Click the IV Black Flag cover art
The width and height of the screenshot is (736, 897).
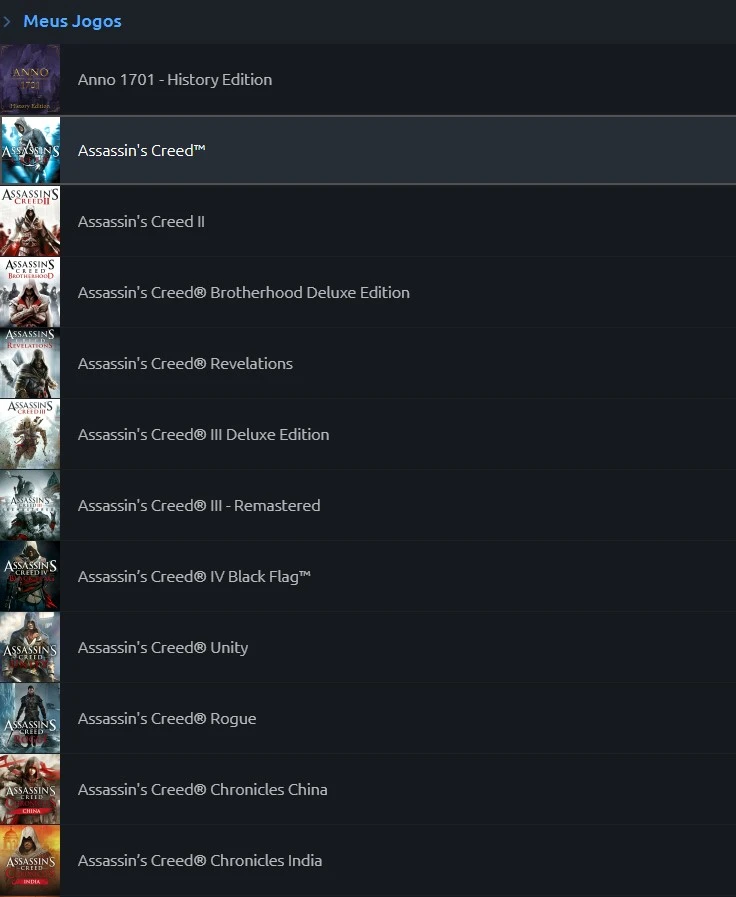30,576
